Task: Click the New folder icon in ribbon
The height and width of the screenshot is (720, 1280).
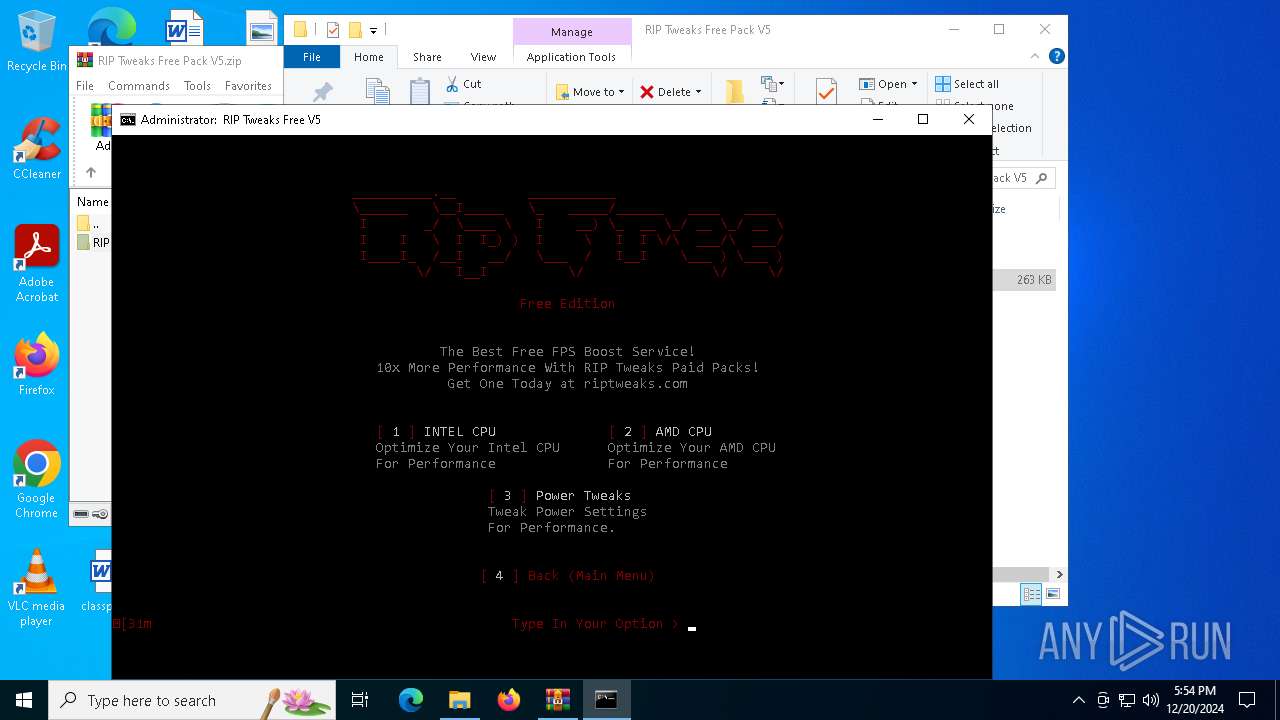Action: [x=735, y=91]
